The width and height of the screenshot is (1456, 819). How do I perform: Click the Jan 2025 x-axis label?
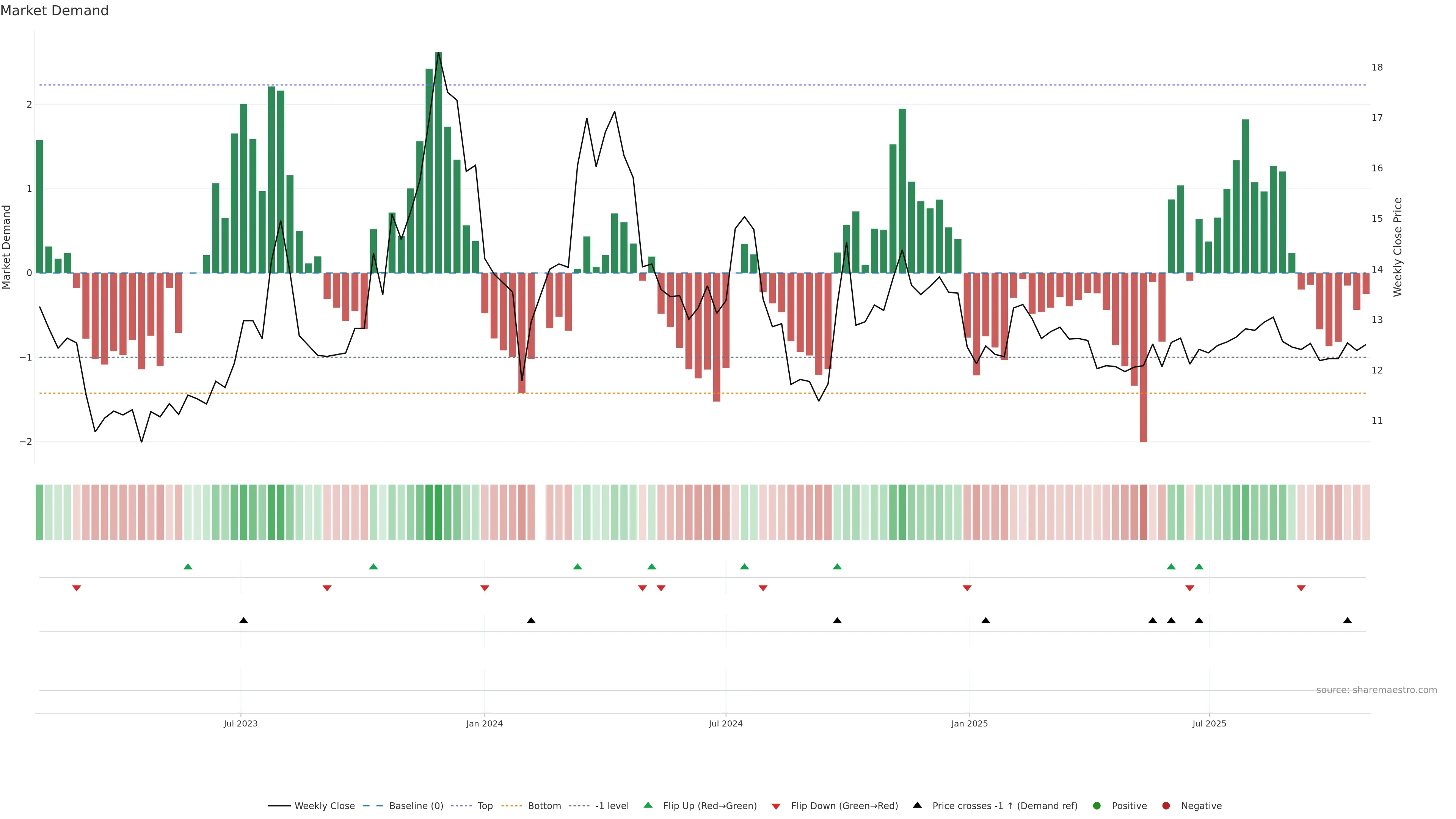[x=970, y=723]
